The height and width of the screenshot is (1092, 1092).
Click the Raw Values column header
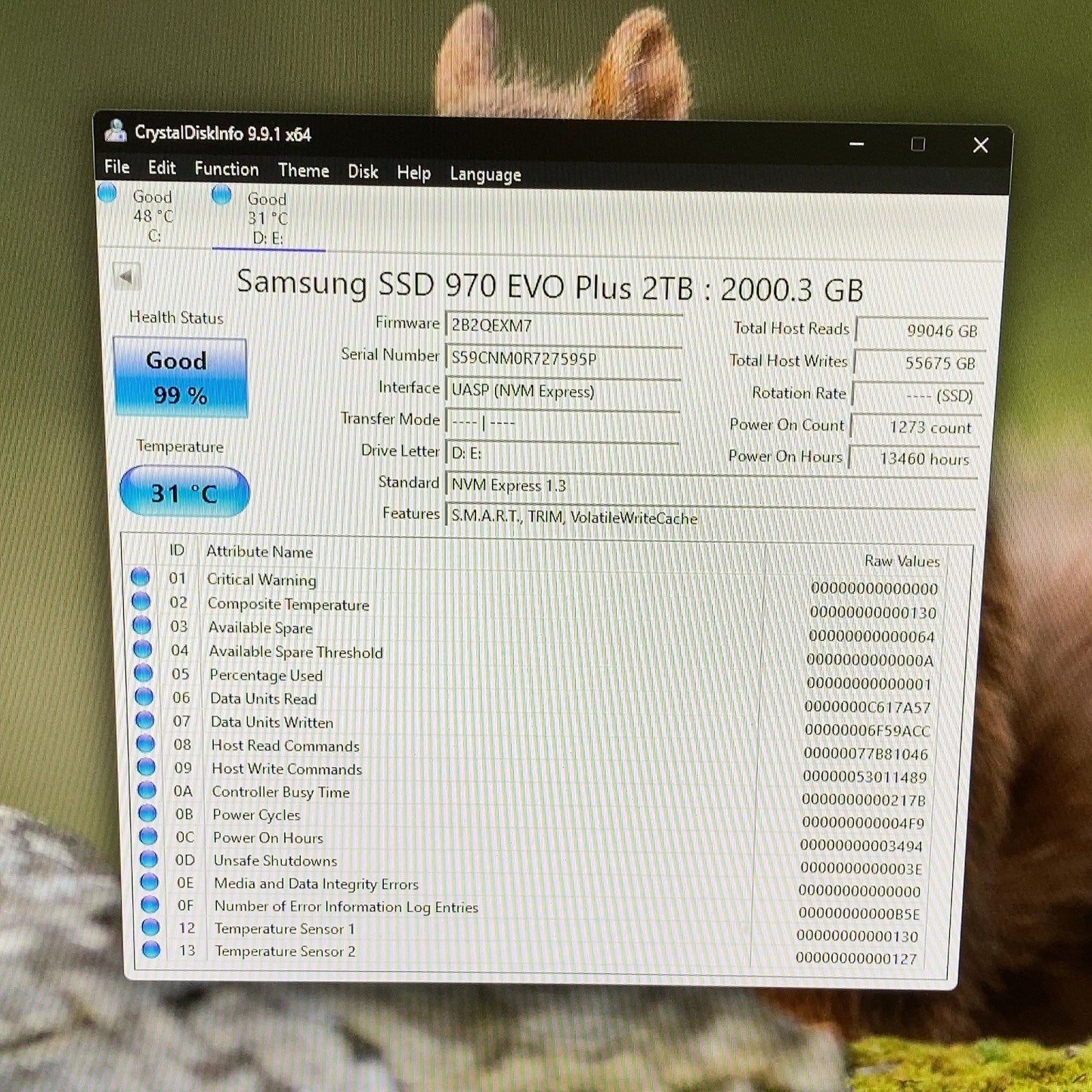click(x=902, y=561)
